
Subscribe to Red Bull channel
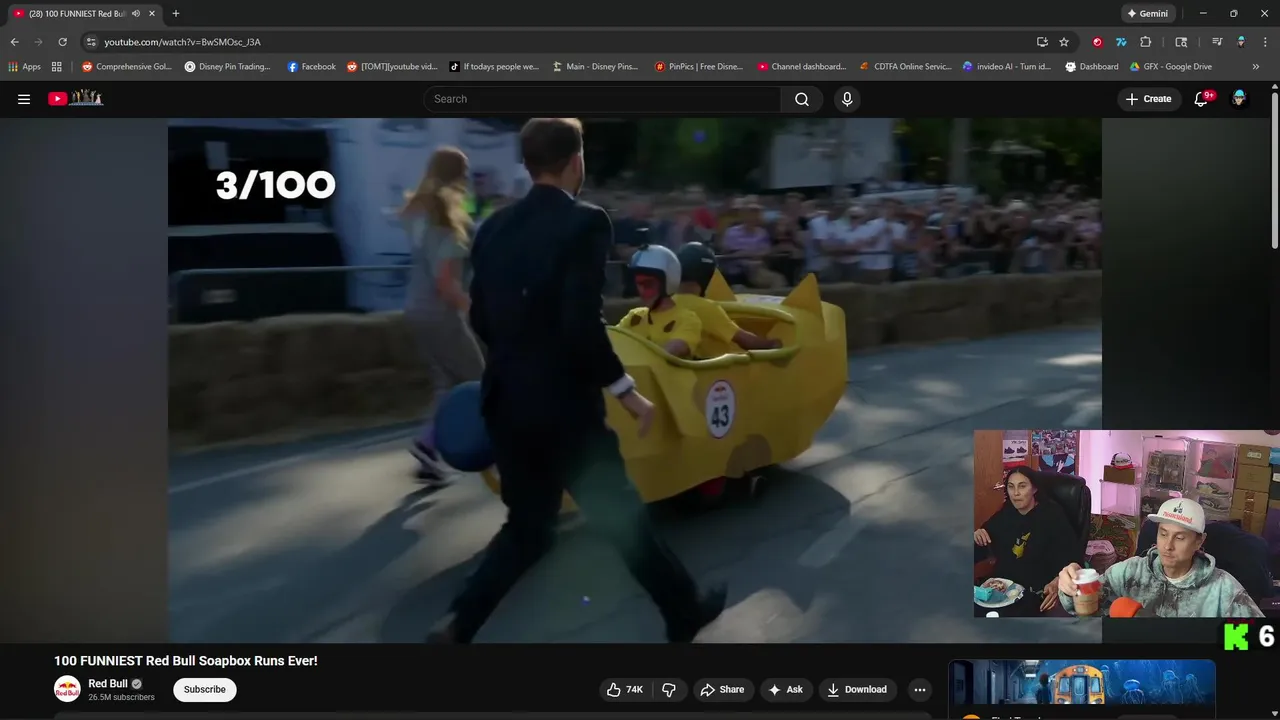[204, 689]
